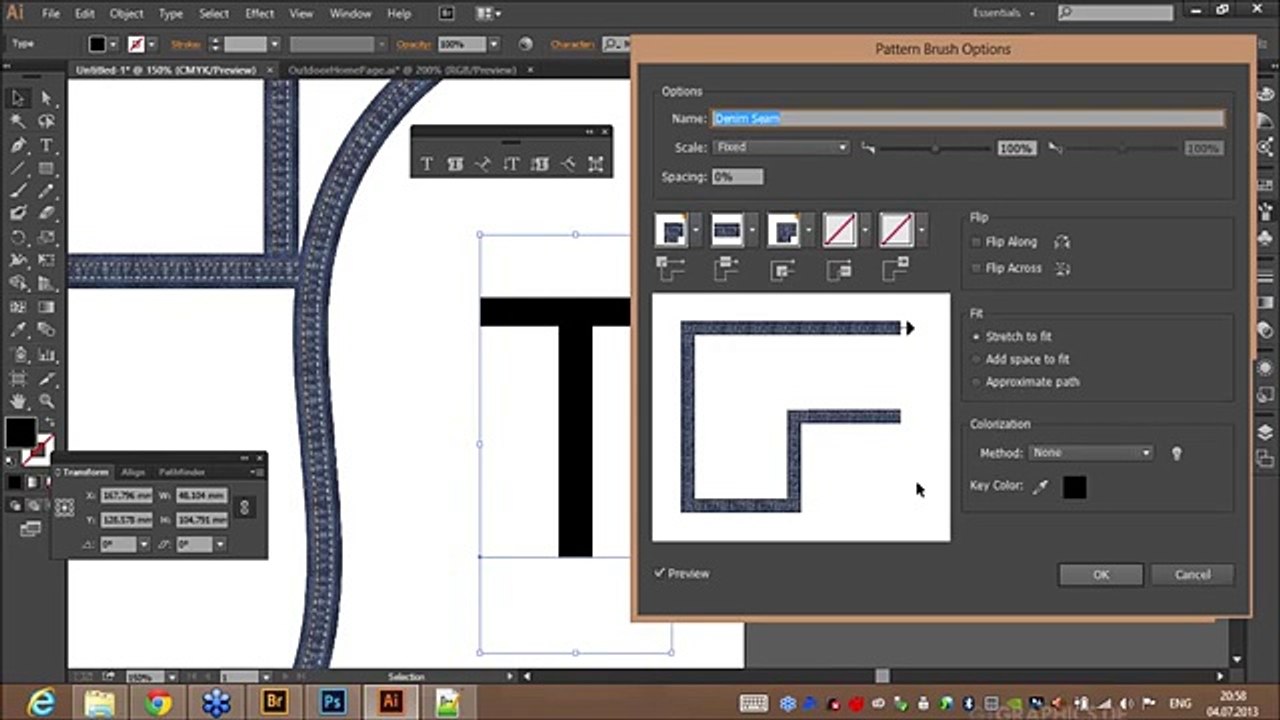Open the Essentials workspace switcher

(1005, 13)
